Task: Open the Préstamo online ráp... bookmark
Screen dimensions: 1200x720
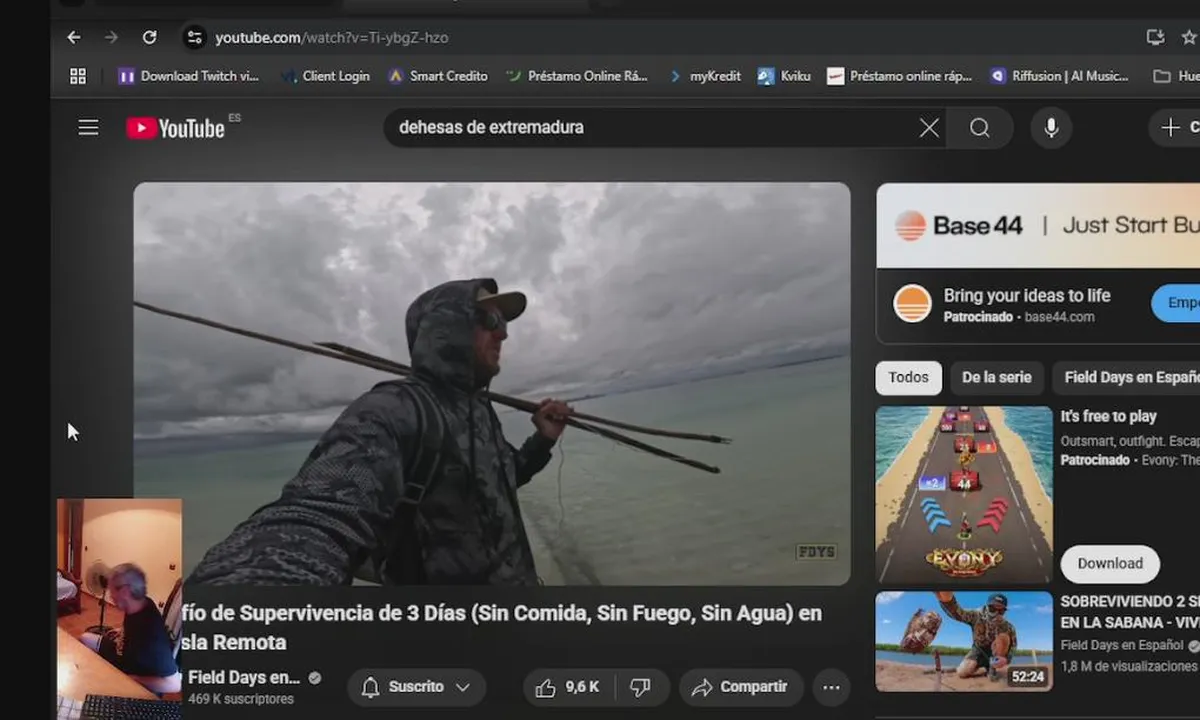Action: (899, 76)
